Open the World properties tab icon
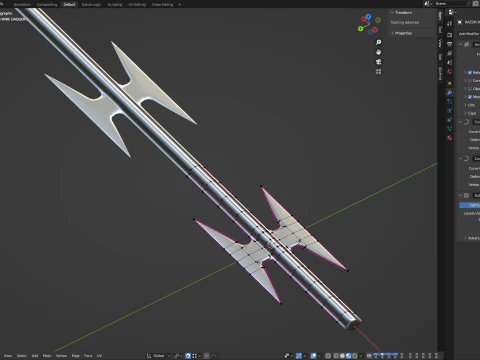480x360 pixels. pyautogui.click(x=450, y=72)
